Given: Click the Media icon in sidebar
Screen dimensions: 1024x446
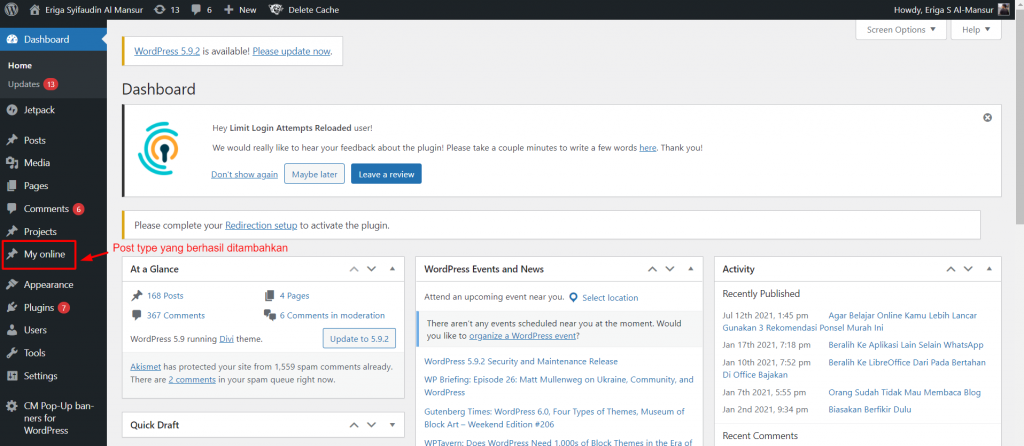Looking at the screenshot, I should [12, 163].
